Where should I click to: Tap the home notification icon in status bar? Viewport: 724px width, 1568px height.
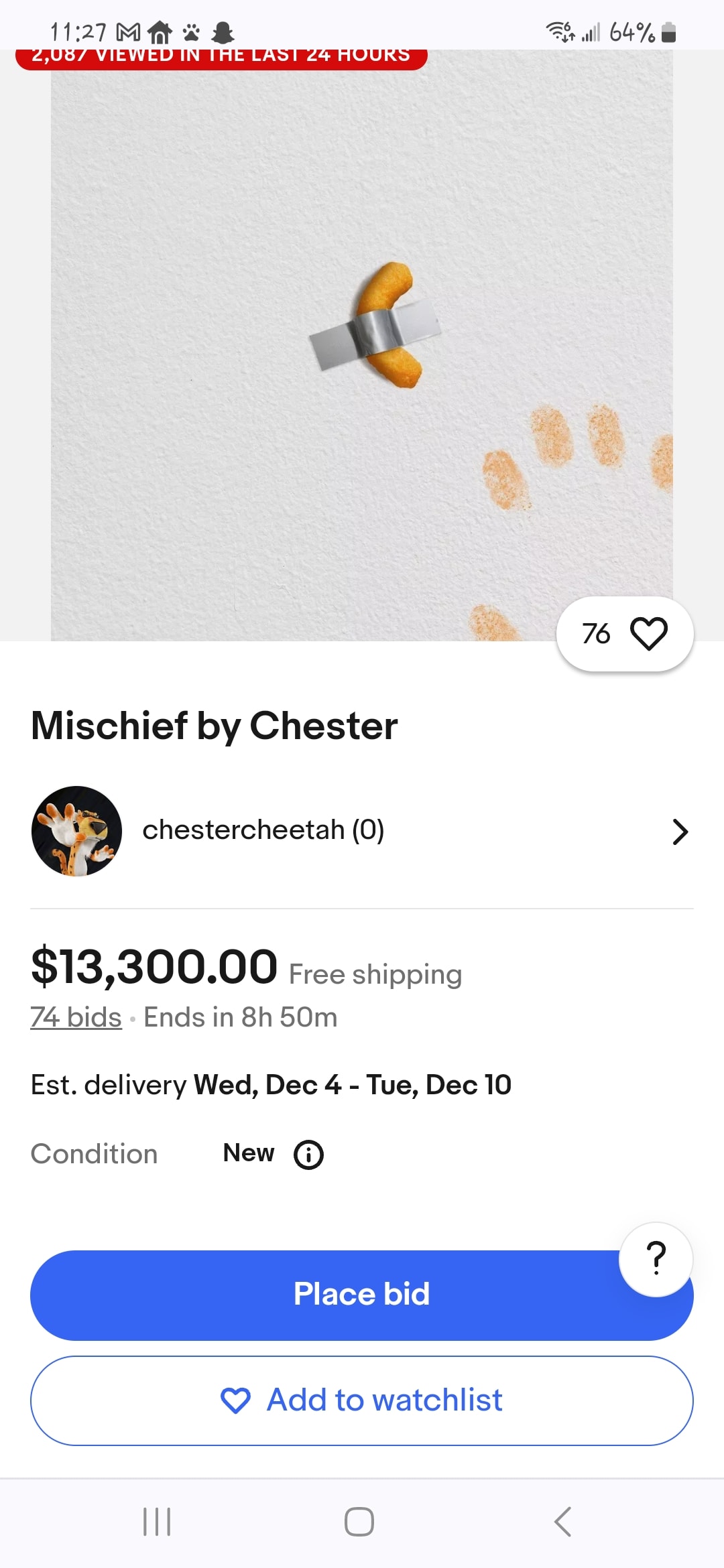[160, 32]
